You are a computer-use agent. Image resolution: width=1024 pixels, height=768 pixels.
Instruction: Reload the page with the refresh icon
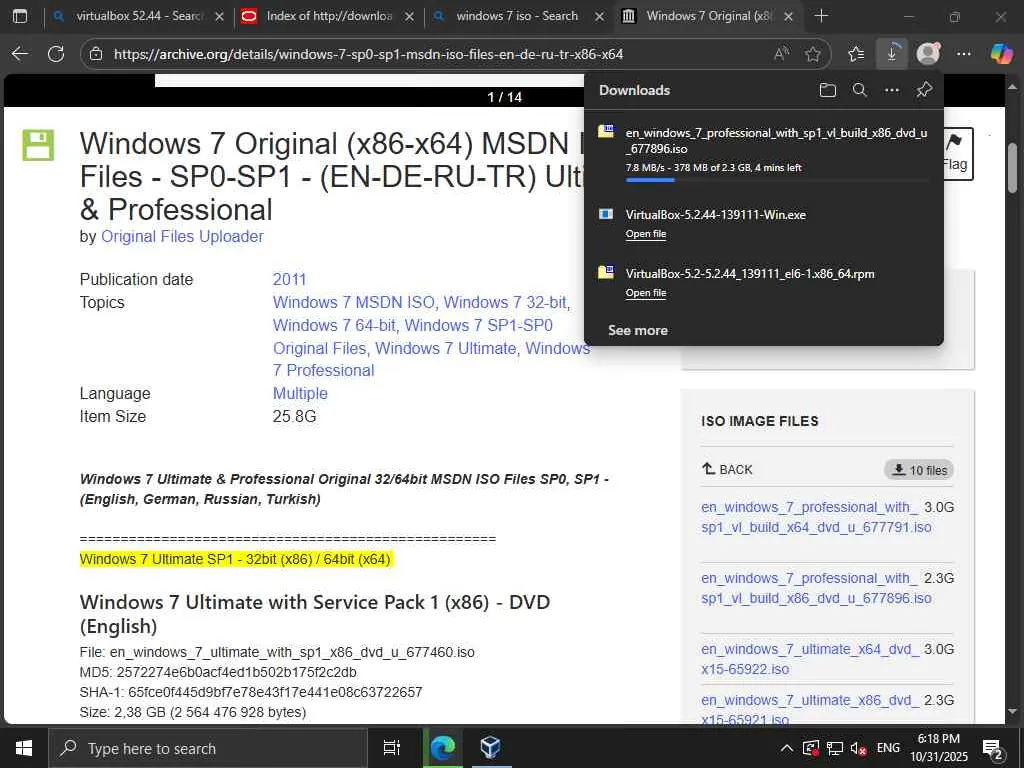click(56, 54)
